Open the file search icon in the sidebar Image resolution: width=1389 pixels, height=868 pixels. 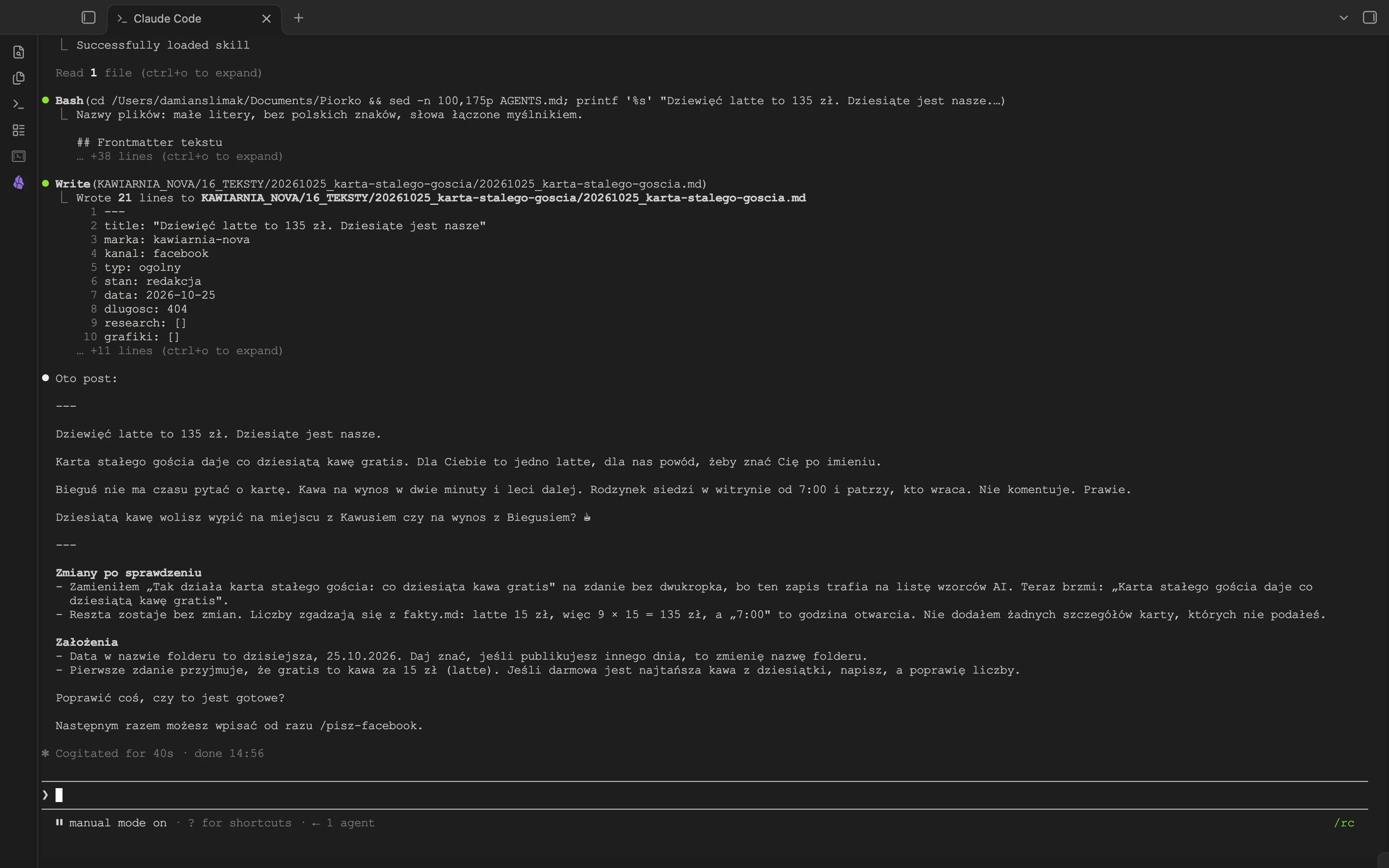coord(18,52)
